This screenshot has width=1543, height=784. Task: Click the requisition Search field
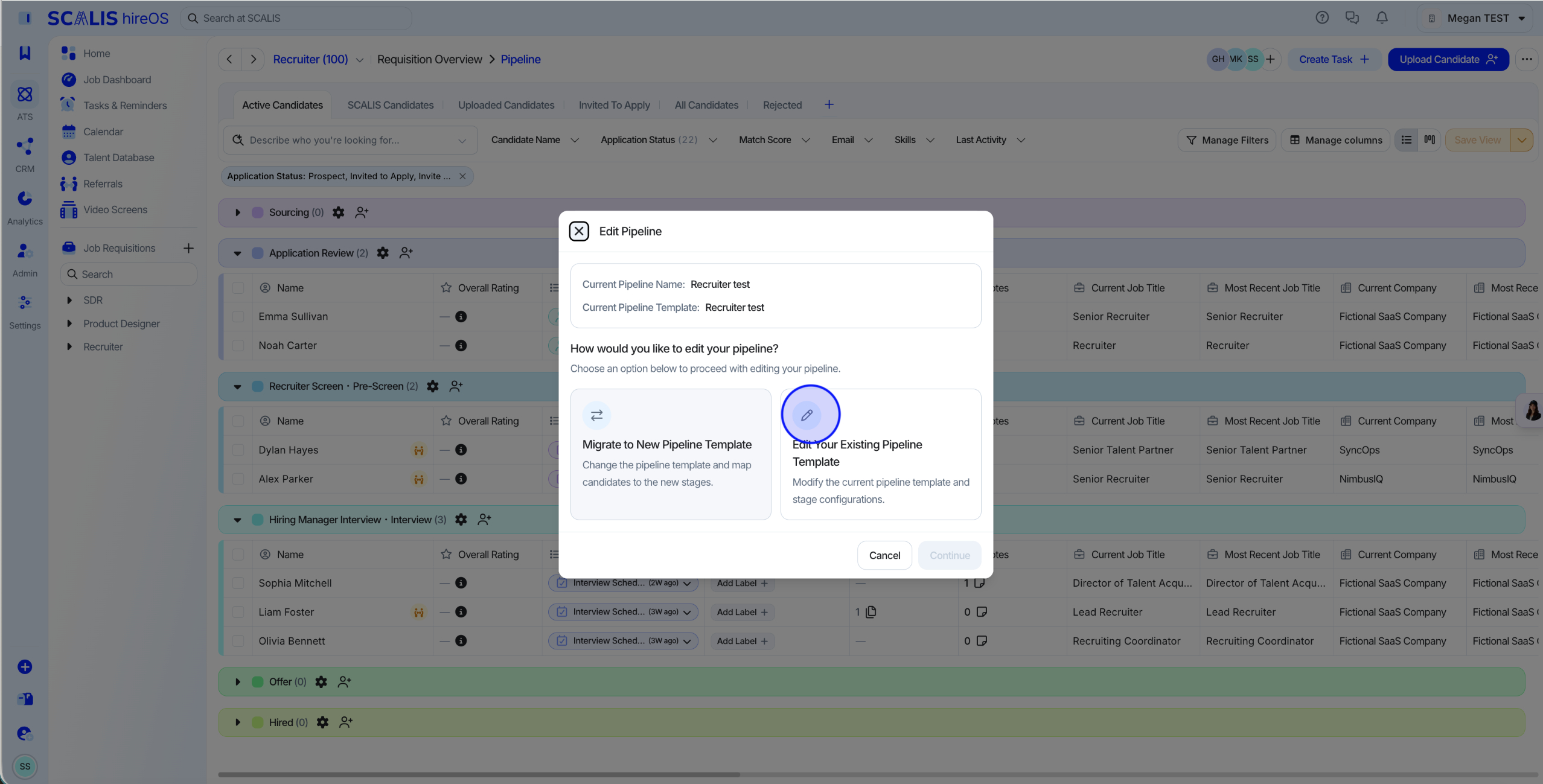pos(129,274)
